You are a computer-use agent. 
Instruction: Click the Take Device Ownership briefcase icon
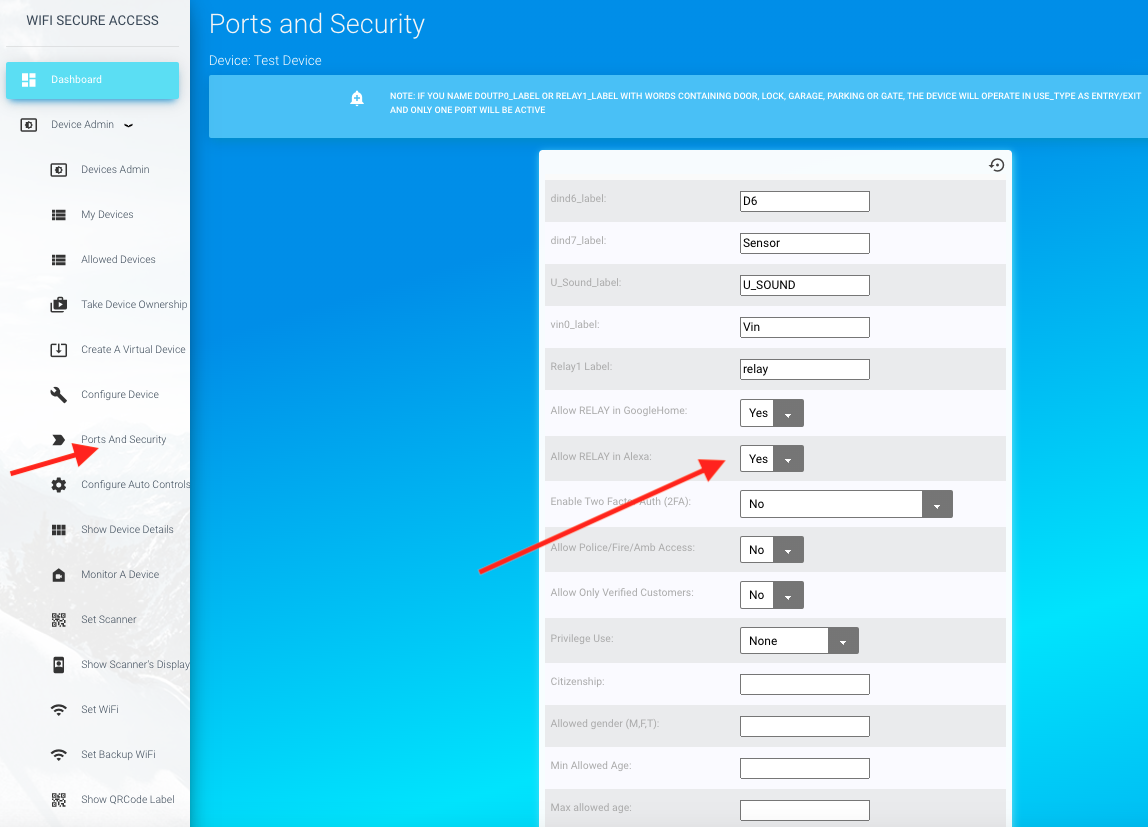59,304
